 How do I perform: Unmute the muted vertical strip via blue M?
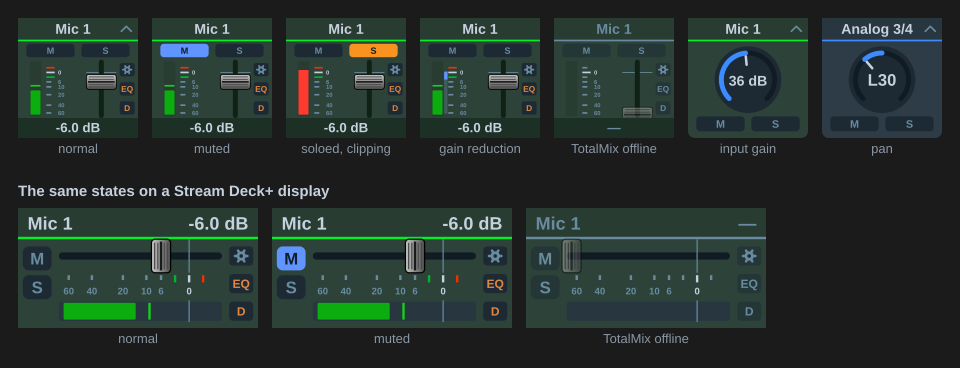click(x=184, y=50)
